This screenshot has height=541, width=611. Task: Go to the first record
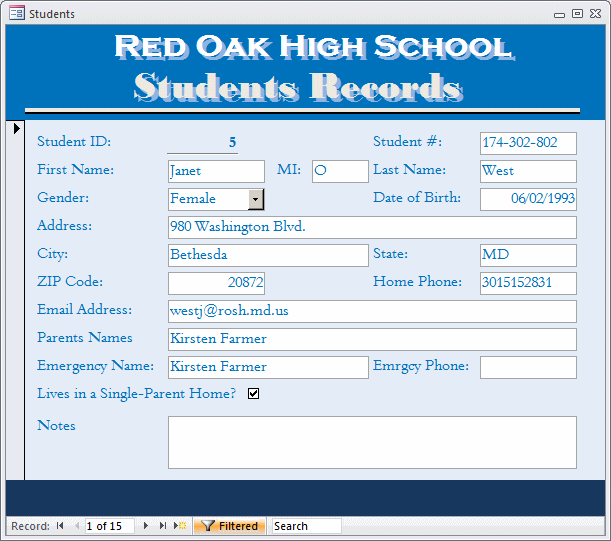(x=60, y=526)
